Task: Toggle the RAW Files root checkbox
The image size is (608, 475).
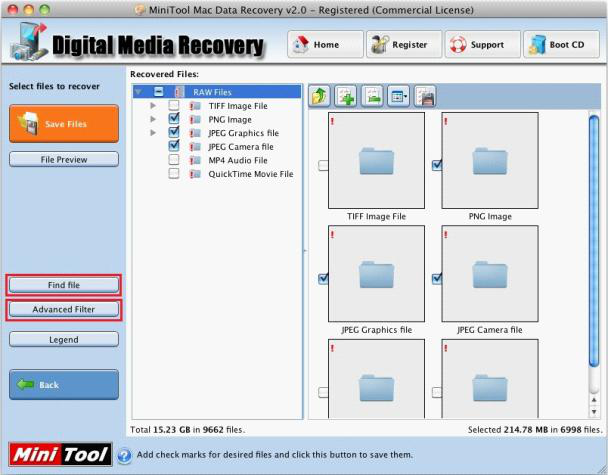Action: coord(159,92)
